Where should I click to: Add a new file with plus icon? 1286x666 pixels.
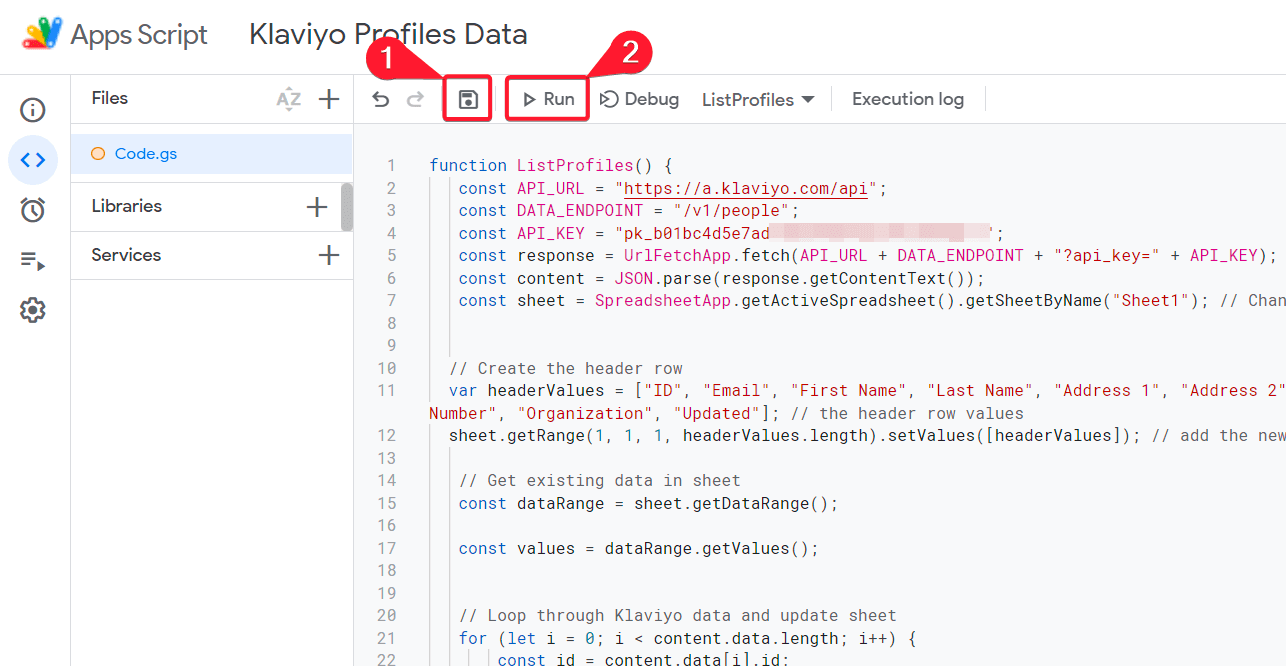coord(329,99)
